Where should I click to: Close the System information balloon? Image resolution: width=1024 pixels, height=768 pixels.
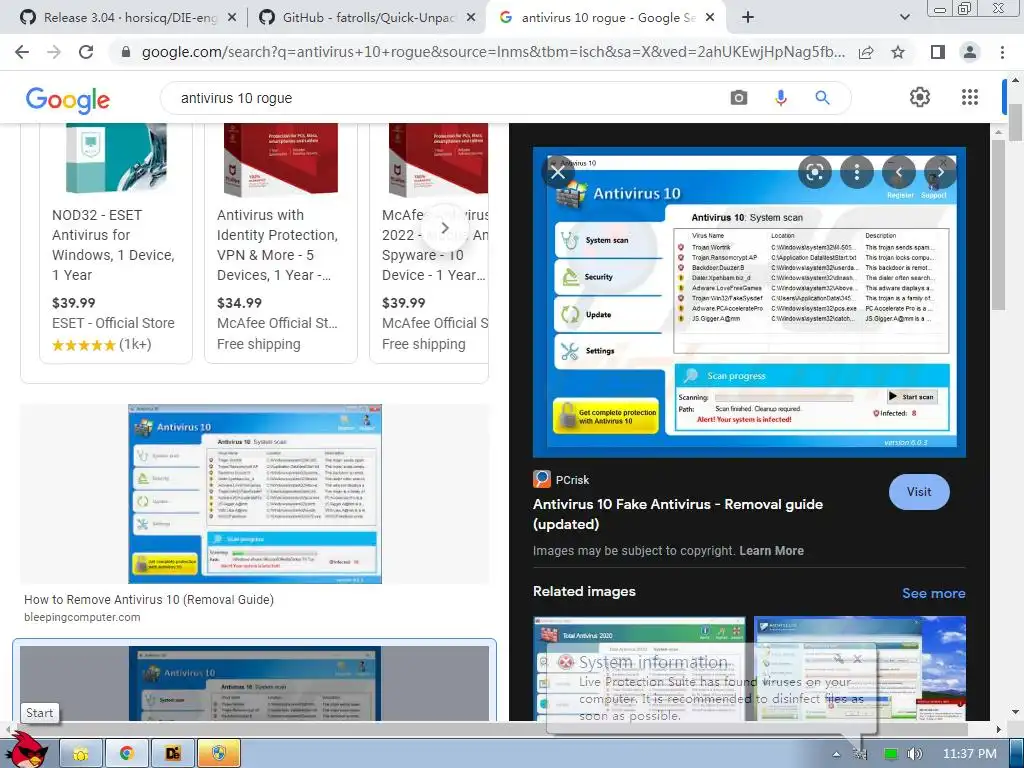tap(857, 660)
